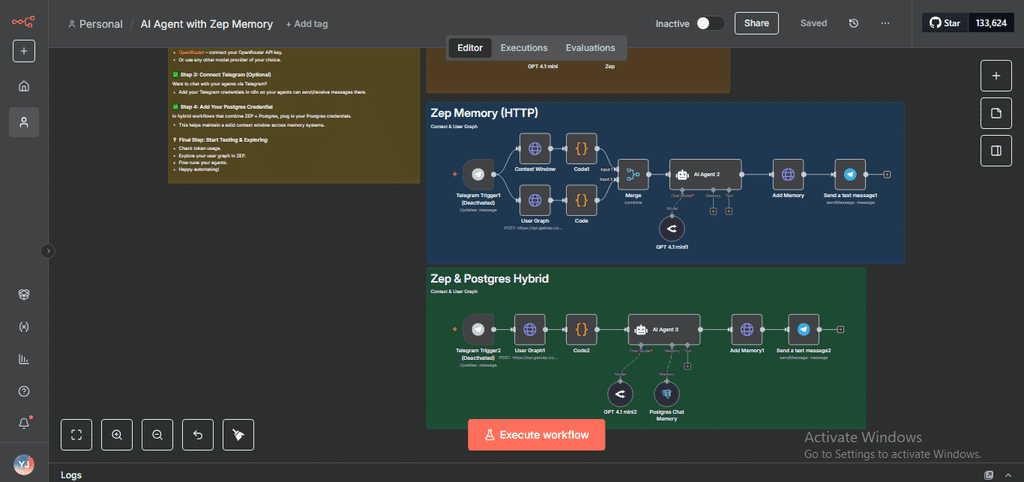
Task: Click the tidy up nodes broom icon
Action: click(238, 434)
